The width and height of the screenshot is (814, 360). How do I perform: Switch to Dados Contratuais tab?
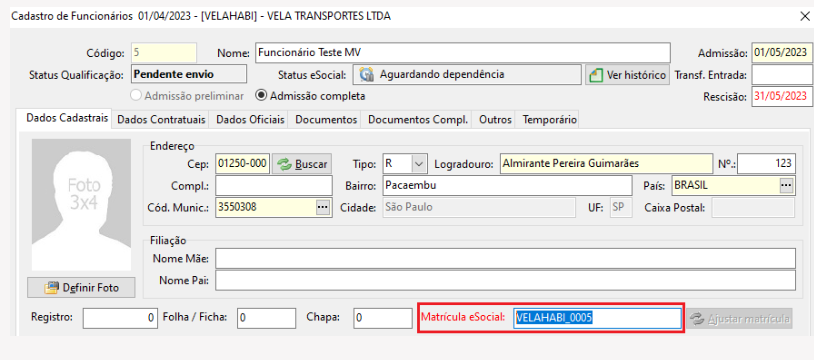161,120
